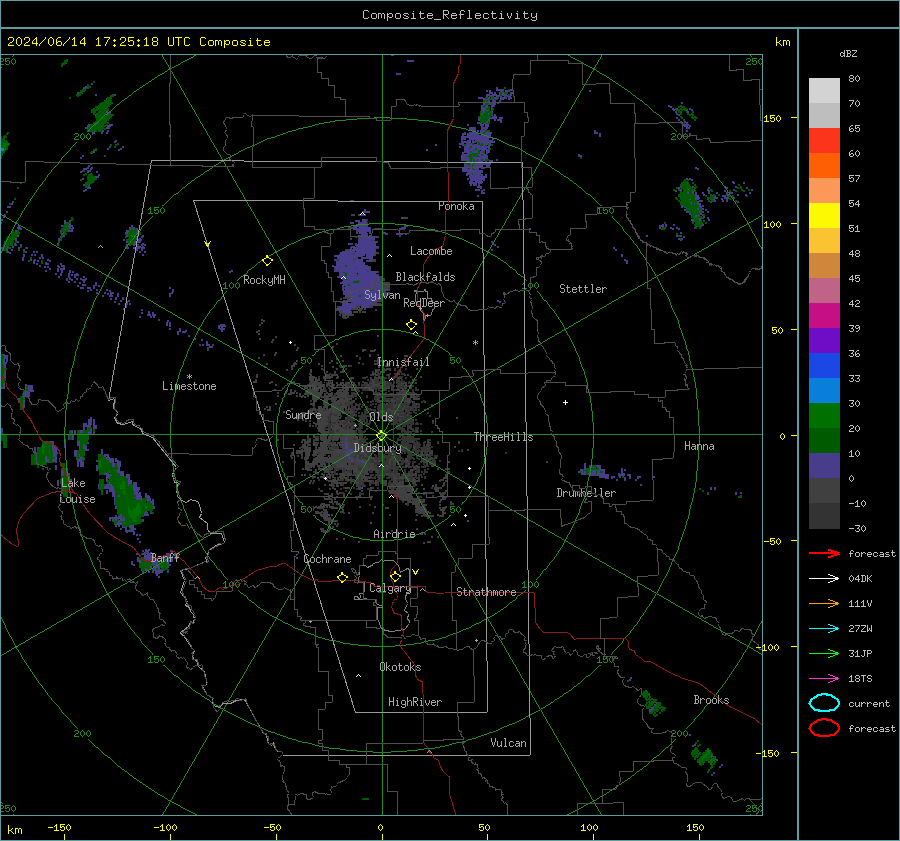
Task: Select the white 04DK arrow legend symbol
Action: [824, 579]
